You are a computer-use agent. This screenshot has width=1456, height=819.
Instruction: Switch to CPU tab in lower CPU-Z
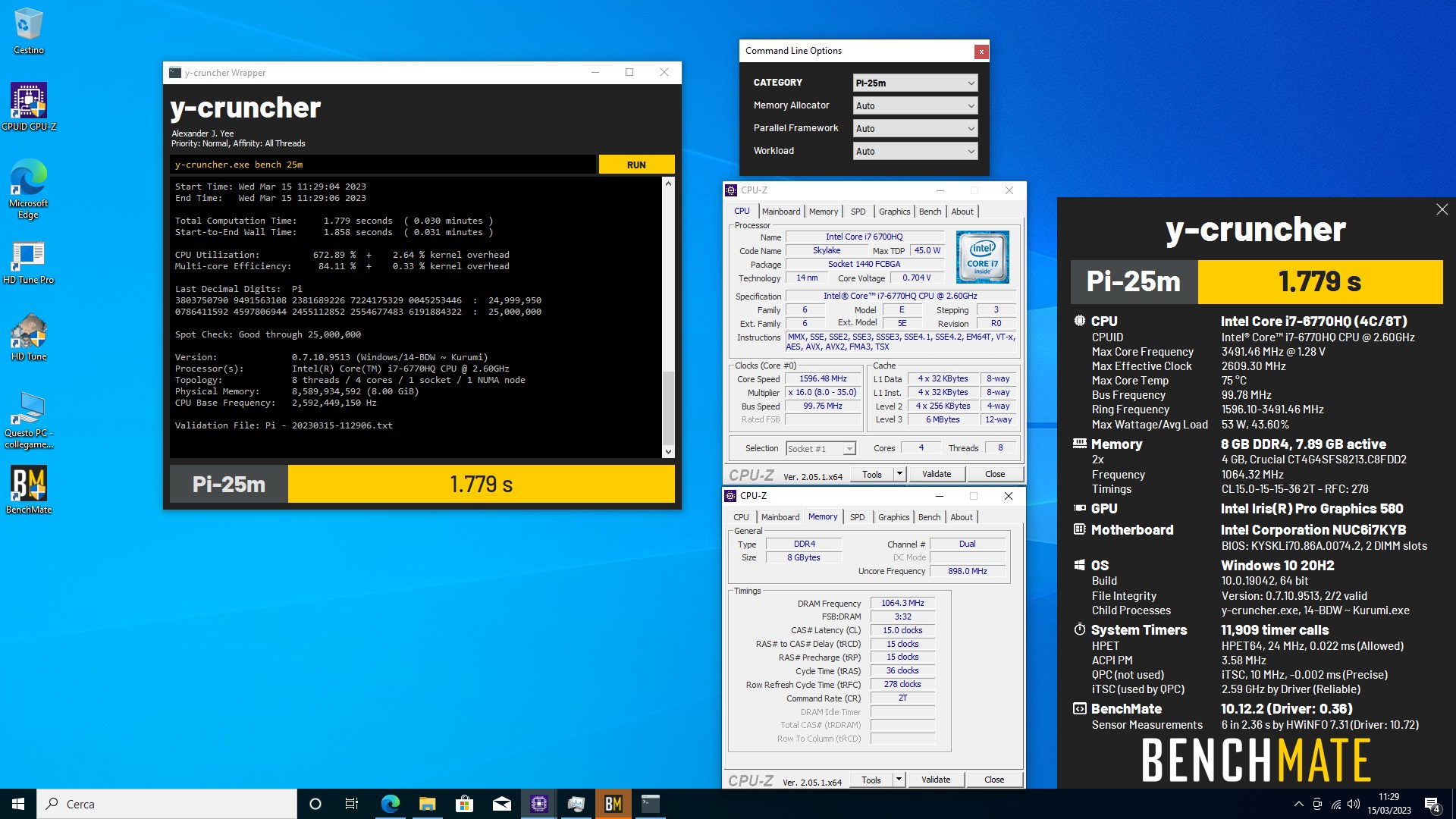pos(741,517)
